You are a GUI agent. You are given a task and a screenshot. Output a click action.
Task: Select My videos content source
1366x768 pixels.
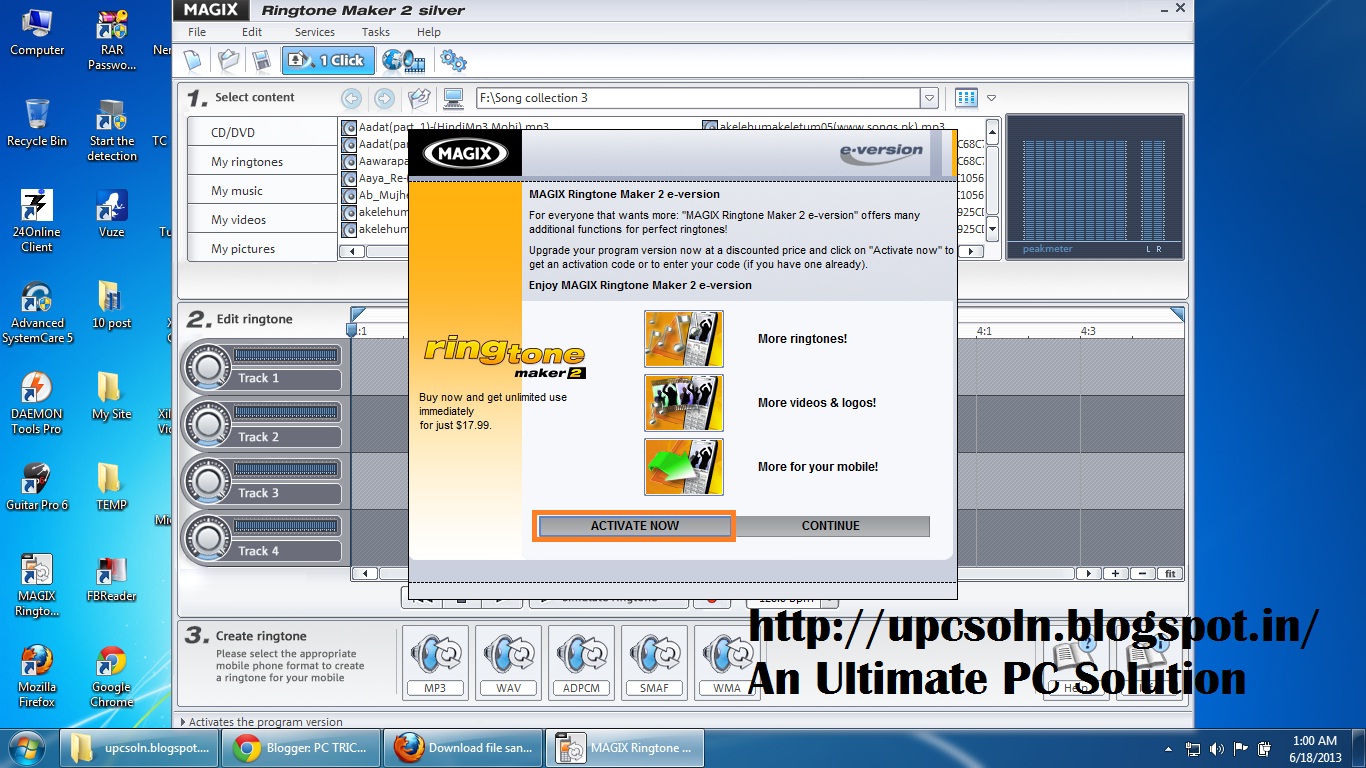[262, 219]
